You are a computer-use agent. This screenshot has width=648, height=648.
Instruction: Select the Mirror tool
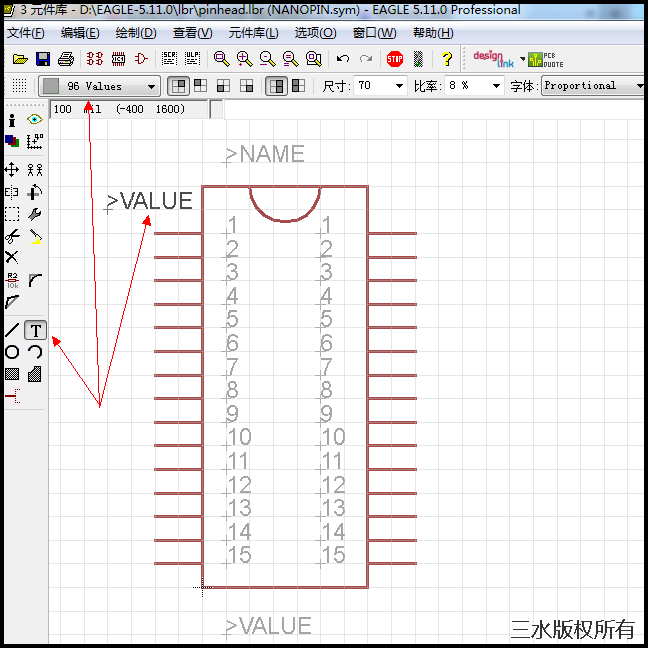click(x=12, y=192)
